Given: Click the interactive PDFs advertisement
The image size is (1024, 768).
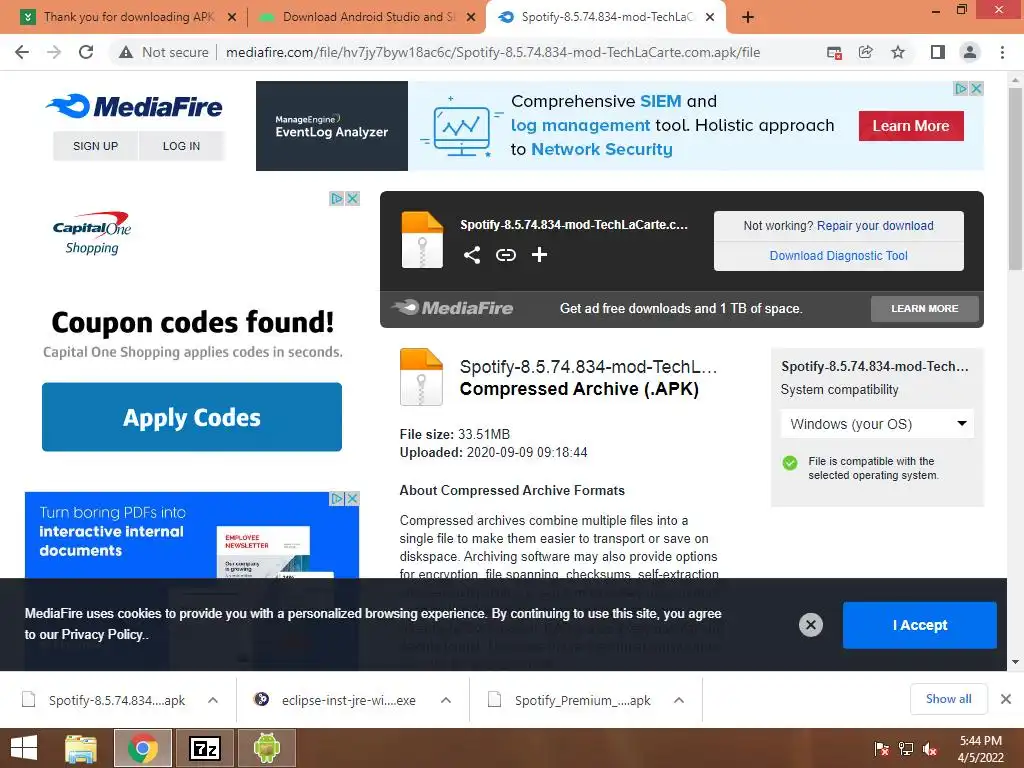Looking at the screenshot, I should (192, 535).
